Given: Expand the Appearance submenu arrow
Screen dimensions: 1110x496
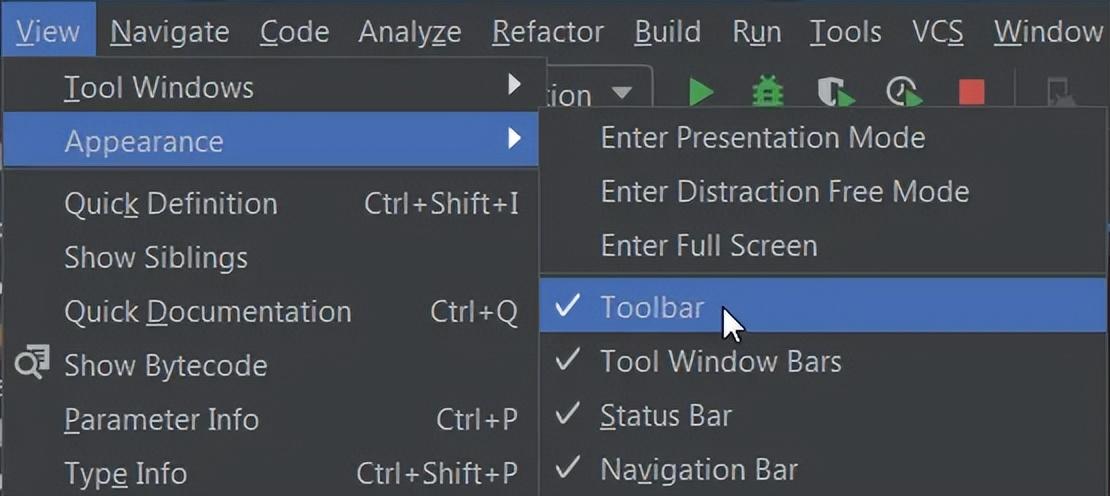Looking at the screenshot, I should [x=514, y=139].
